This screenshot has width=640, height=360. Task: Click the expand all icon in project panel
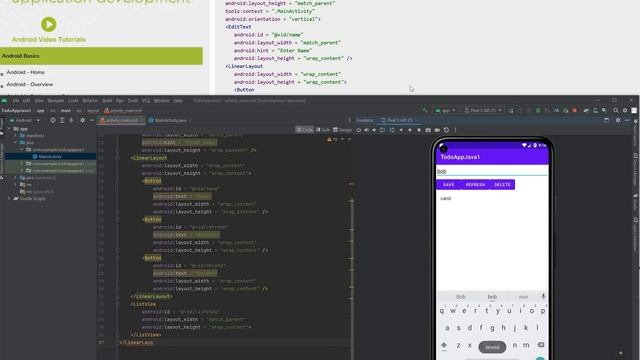coord(62,120)
